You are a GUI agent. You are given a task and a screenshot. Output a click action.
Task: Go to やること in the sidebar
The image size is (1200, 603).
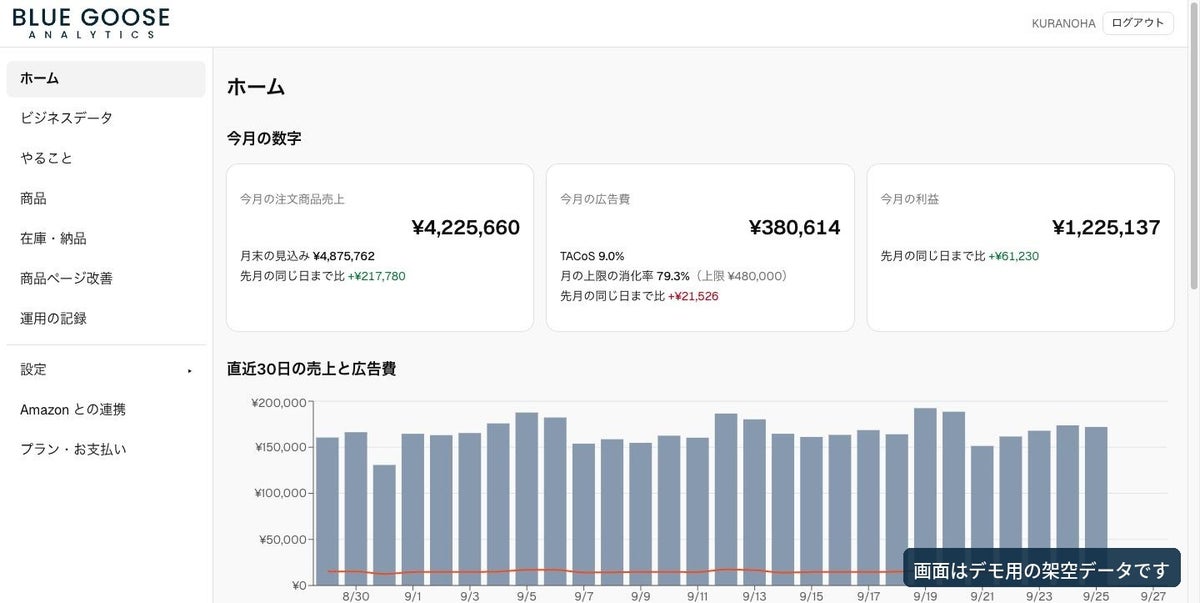pos(106,158)
